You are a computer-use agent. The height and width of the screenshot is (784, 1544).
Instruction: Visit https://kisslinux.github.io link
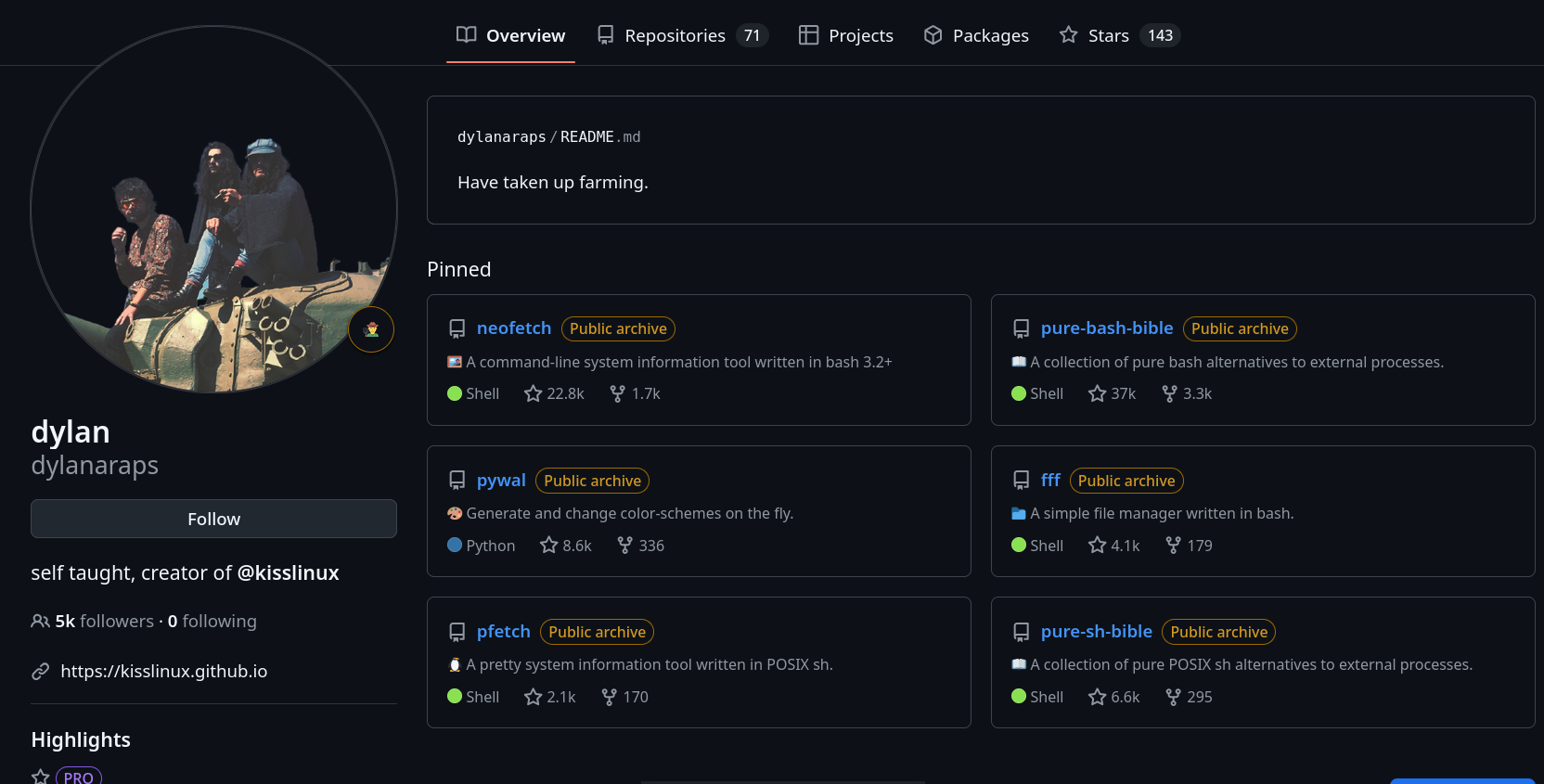click(x=163, y=671)
